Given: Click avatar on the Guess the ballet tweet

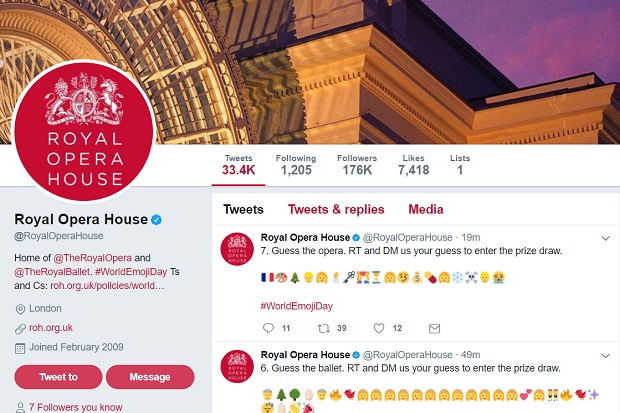Looking at the screenshot, I should (x=237, y=366).
